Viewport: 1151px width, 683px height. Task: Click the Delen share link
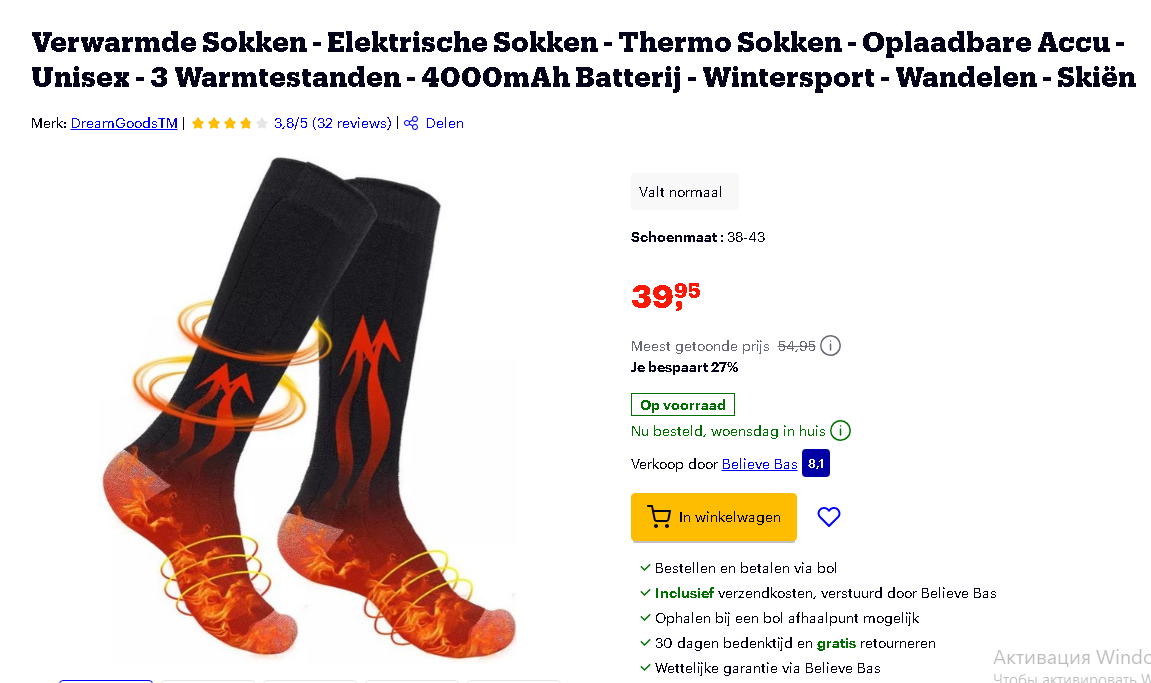pos(444,123)
